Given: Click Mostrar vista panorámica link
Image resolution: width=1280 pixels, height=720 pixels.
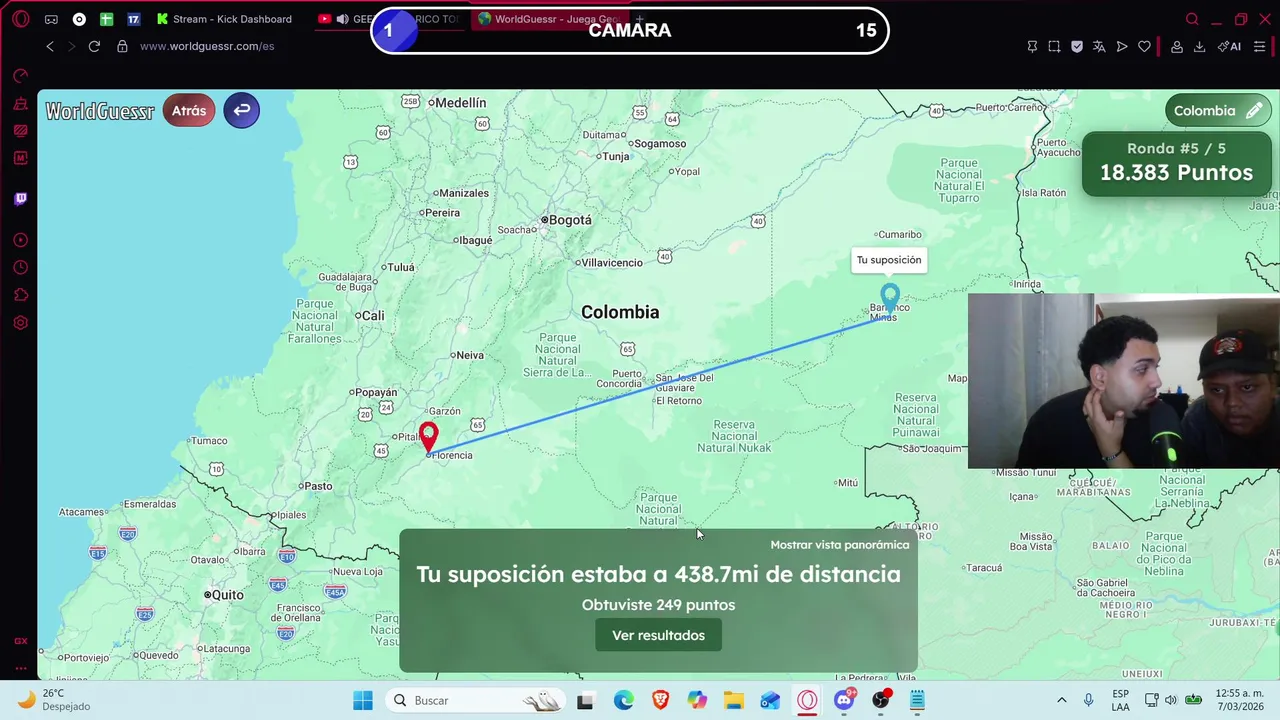Looking at the screenshot, I should pos(840,545).
